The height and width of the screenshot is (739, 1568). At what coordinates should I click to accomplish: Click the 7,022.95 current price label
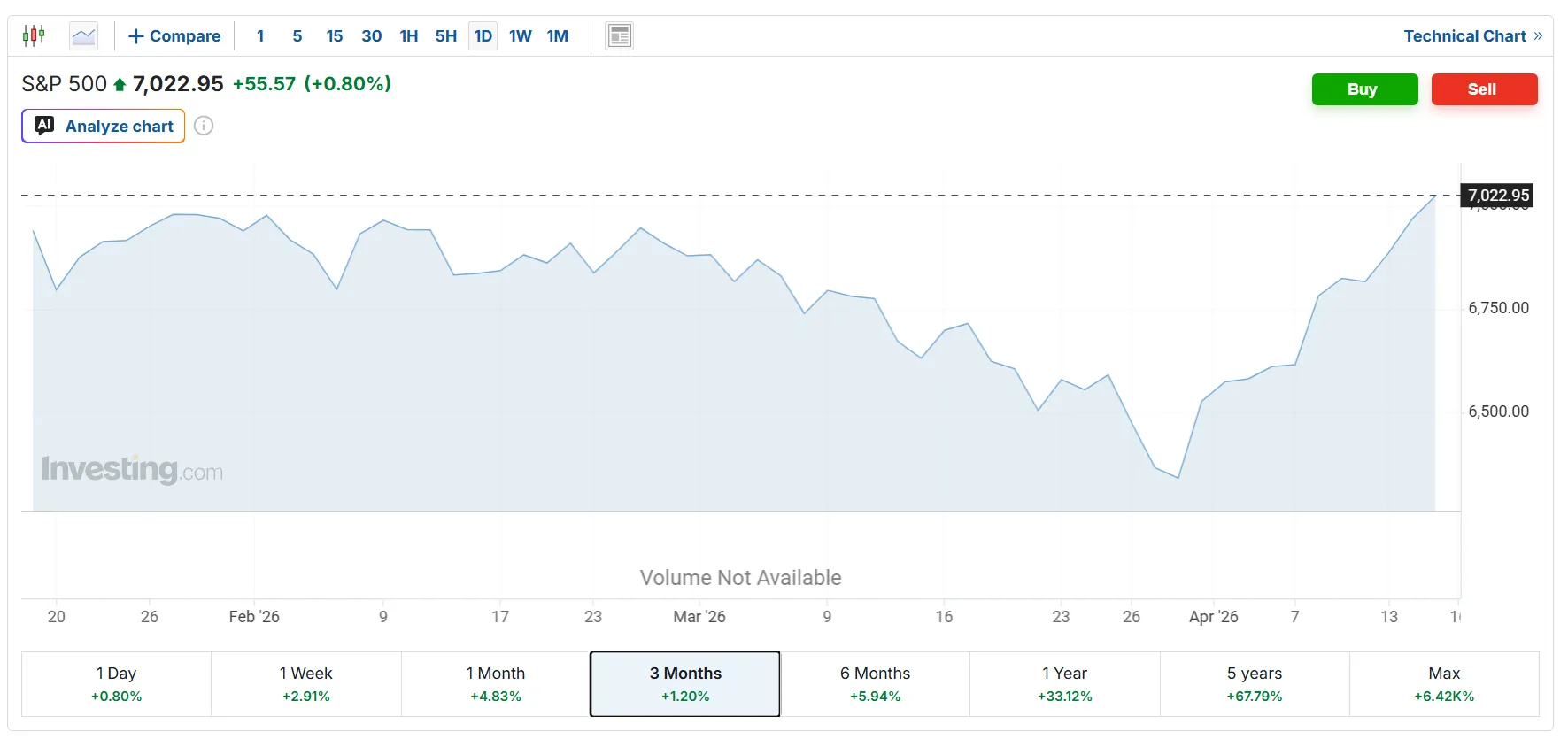pyautogui.click(x=1497, y=196)
